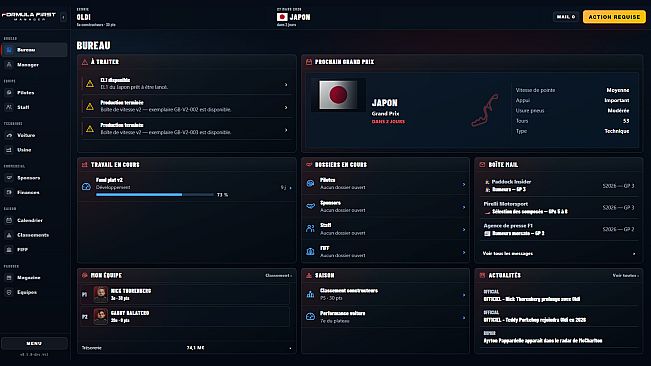Click the Formula First Manager logo
Viewport: 651px width, 366px height.
coord(29,17)
